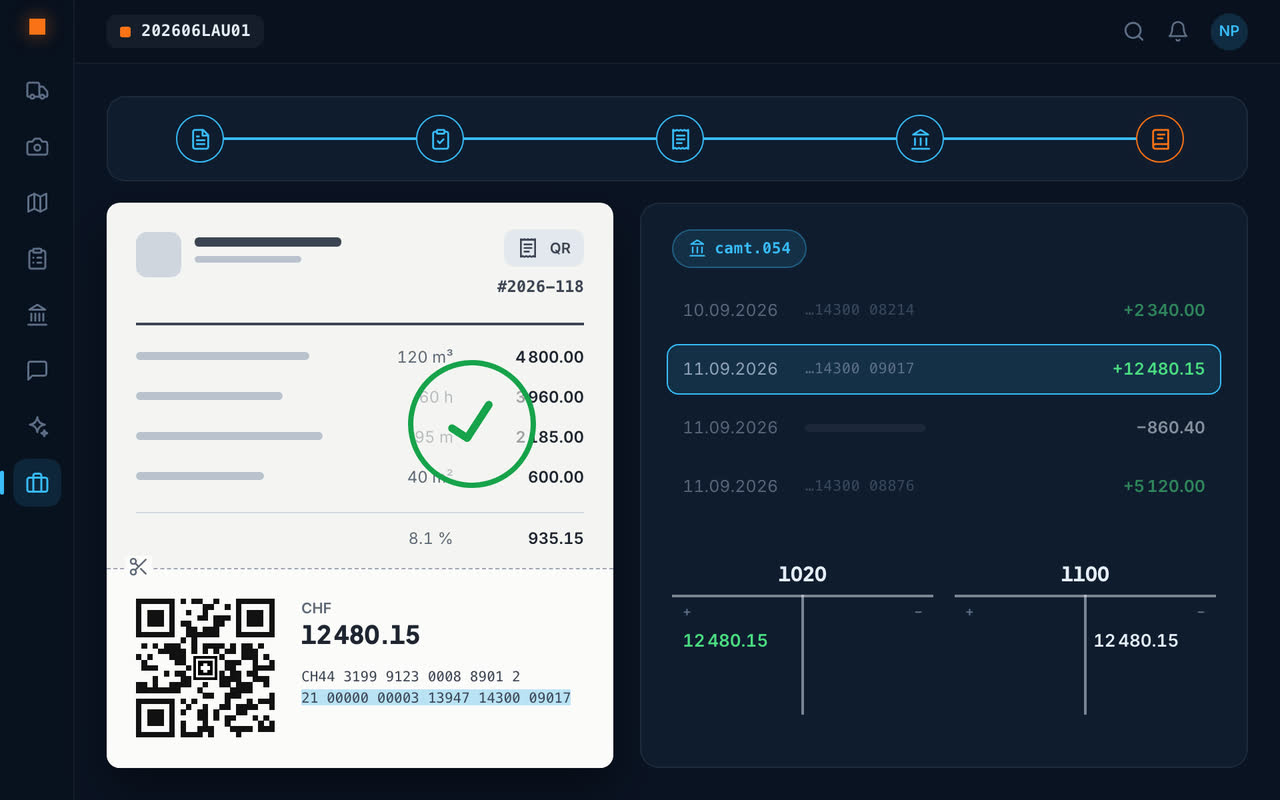This screenshot has width=1280, height=800.
Task: Open the truck deliveries sidebar icon
Action: click(37, 91)
